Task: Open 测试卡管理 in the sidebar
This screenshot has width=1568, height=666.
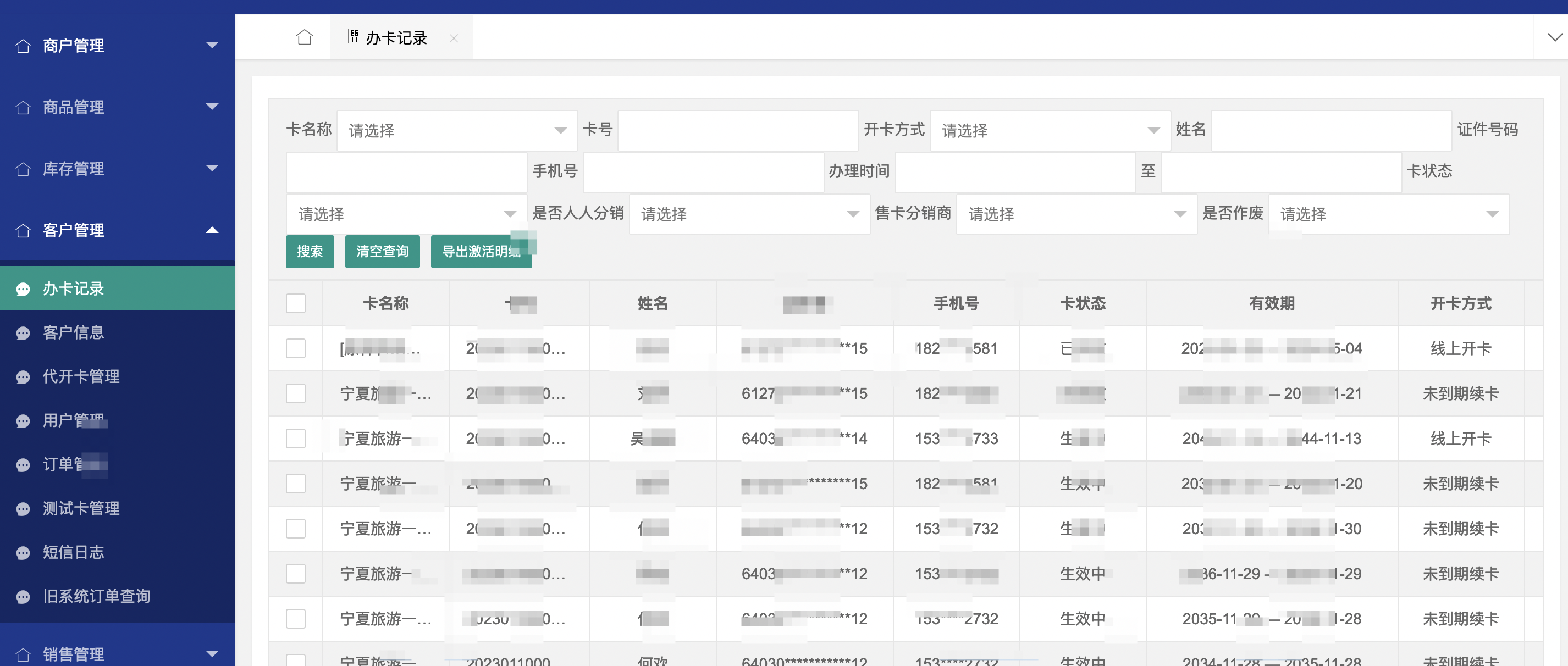Action: tap(118, 508)
